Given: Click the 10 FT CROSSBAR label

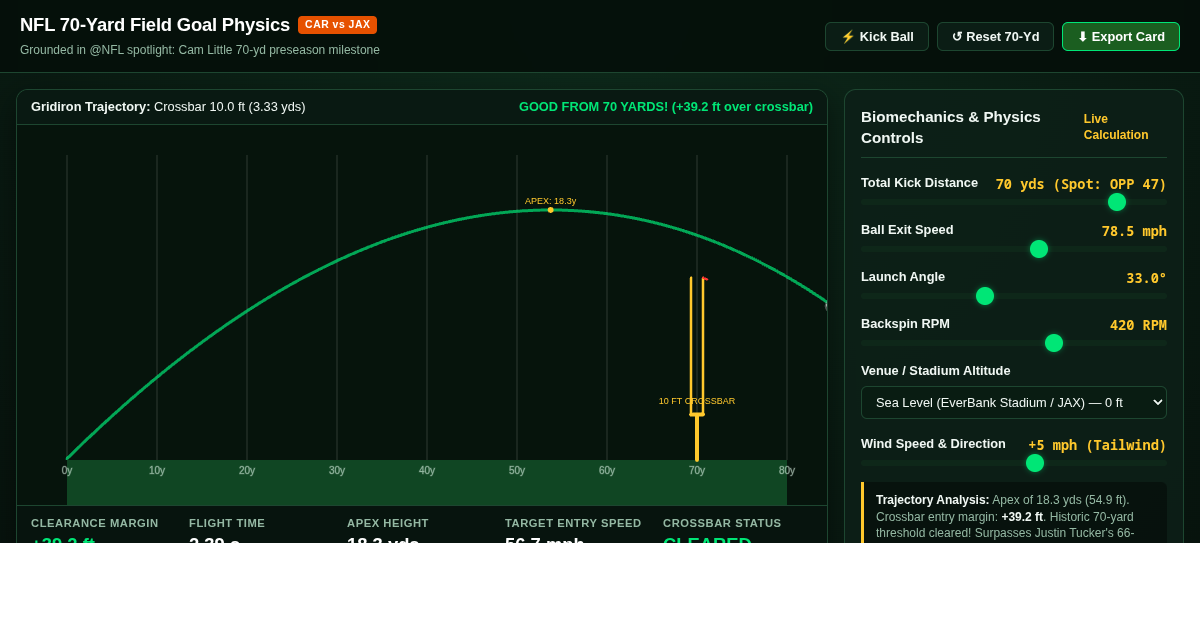Looking at the screenshot, I should pyautogui.click(x=697, y=401).
